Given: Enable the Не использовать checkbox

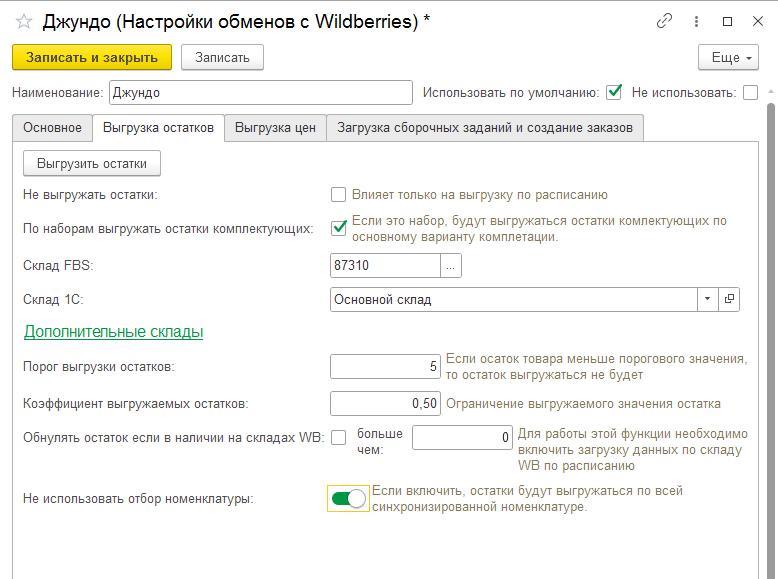Looking at the screenshot, I should pyautogui.click(x=750, y=93).
